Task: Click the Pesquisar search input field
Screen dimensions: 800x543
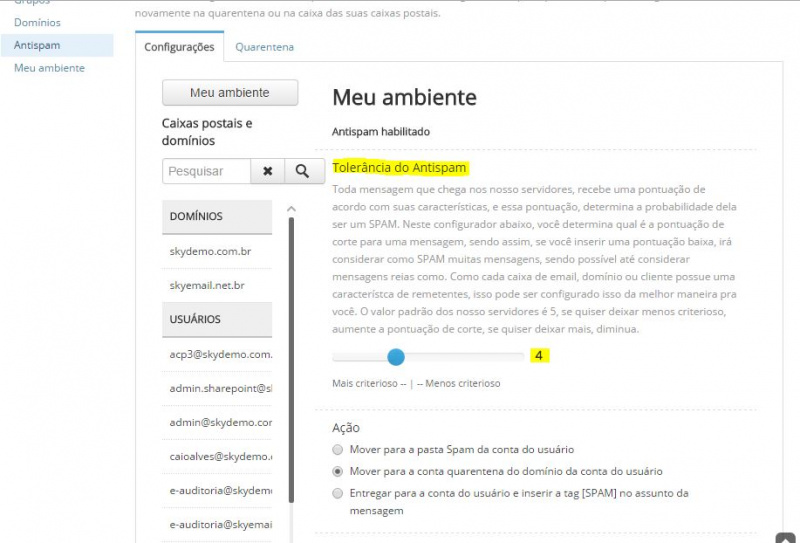Action: 207,171
